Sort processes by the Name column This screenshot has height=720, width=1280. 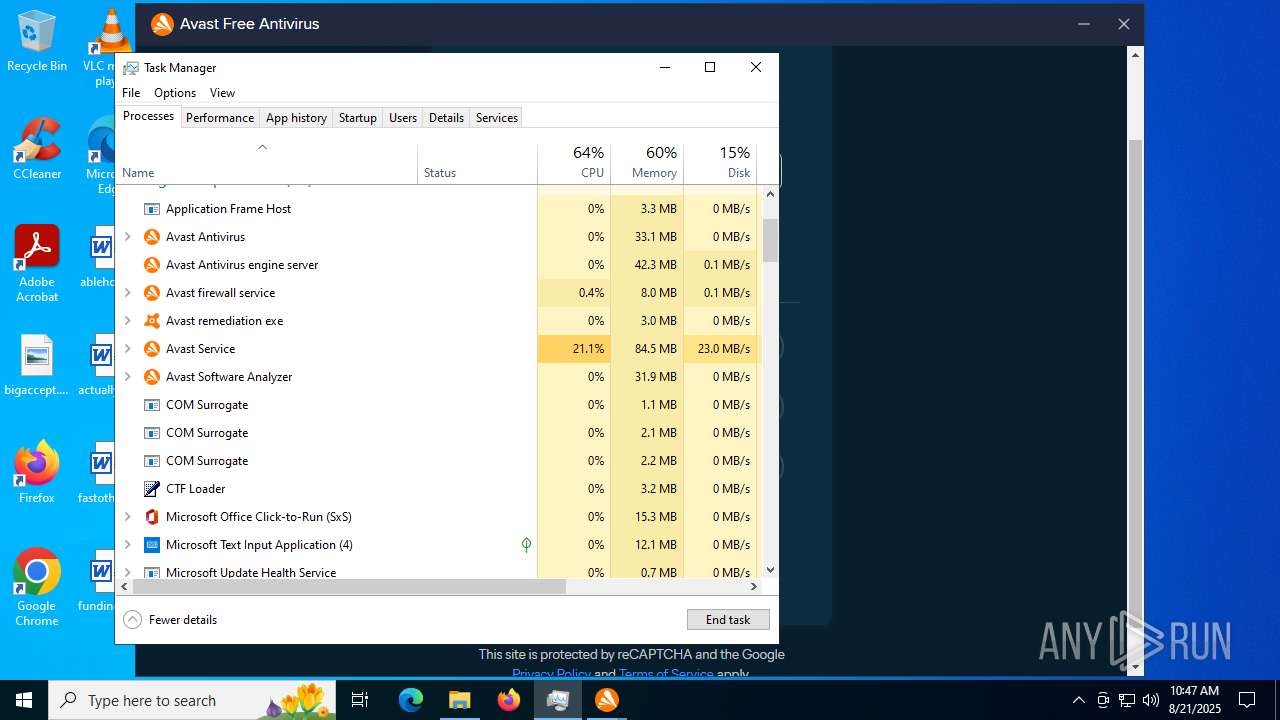click(266, 164)
